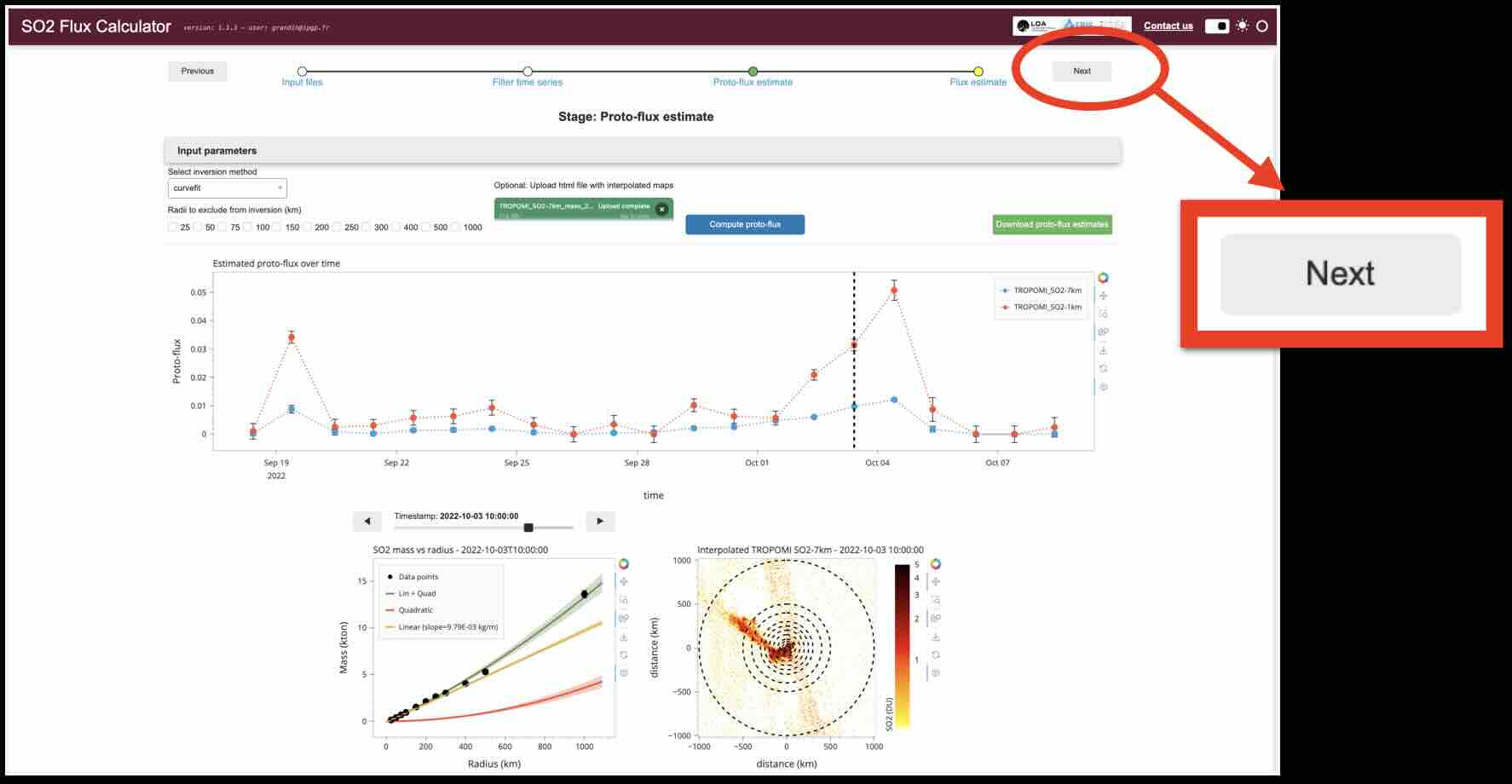Image resolution: width=1512 pixels, height=784 pixels.
Task: Open the inversion method dropdown showing curvefit
Action: point(227,188)
